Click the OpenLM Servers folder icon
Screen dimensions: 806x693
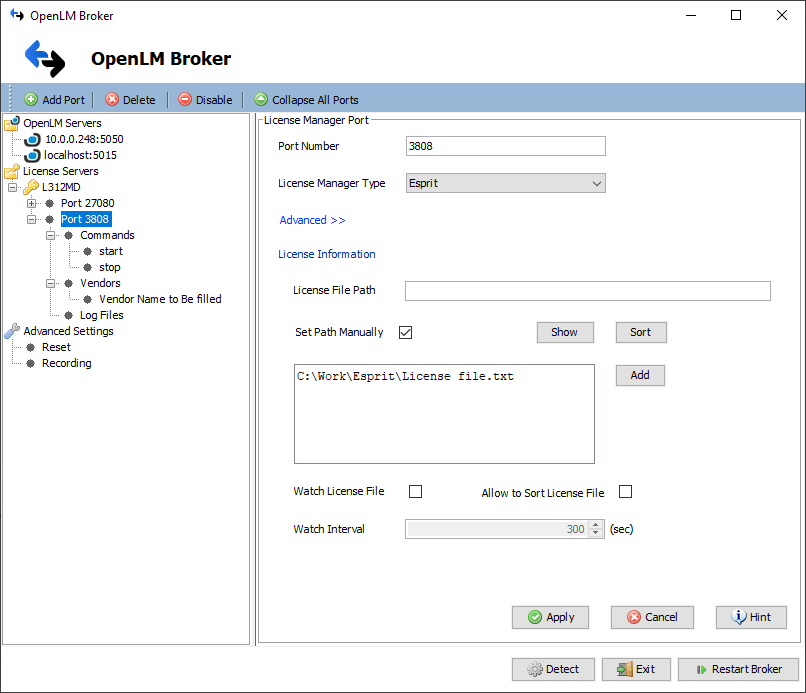coord(12,124)
